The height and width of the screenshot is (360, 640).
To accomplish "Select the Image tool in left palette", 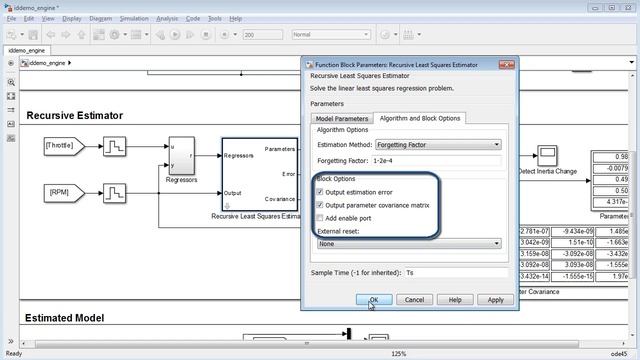I will (11, 138).
